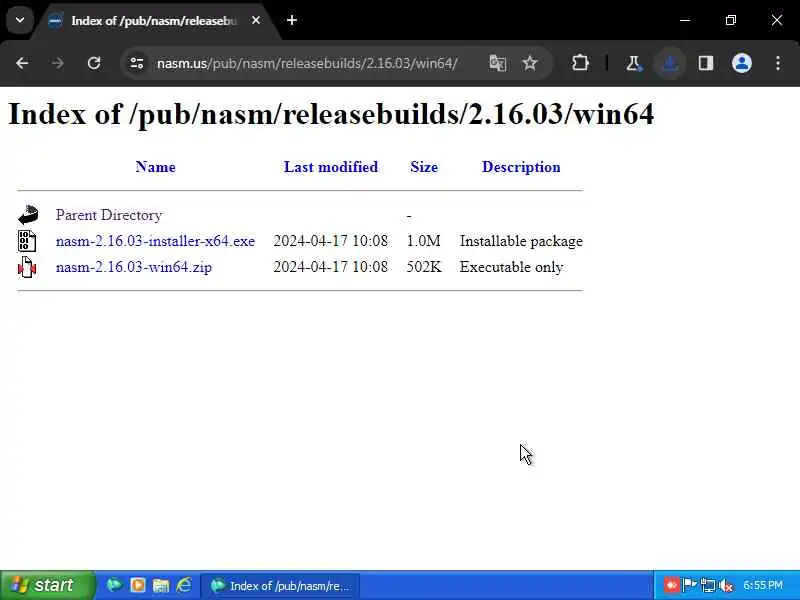
Task: Click the translate page icon
Action: point(497,63)
